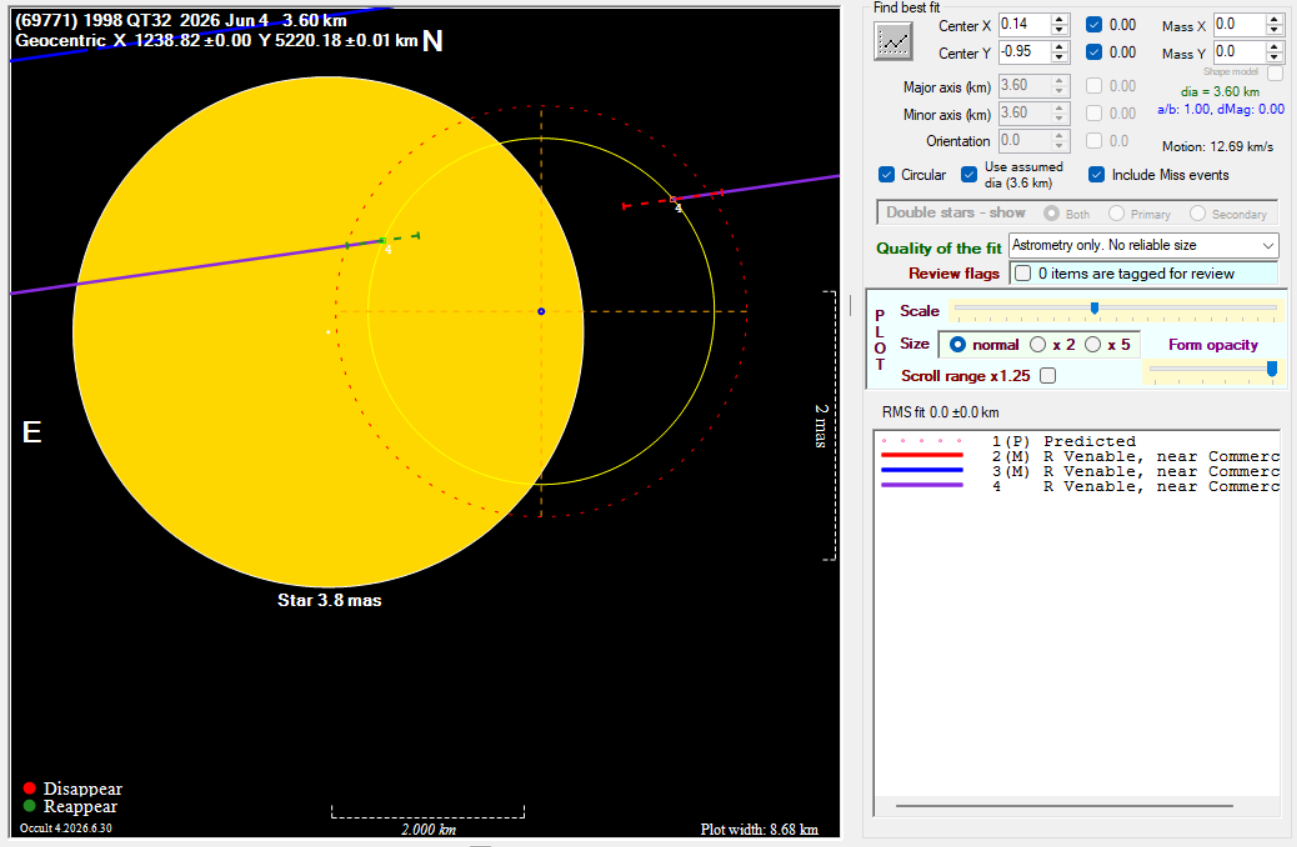Disable Include Miss events

coord(1097,174)
